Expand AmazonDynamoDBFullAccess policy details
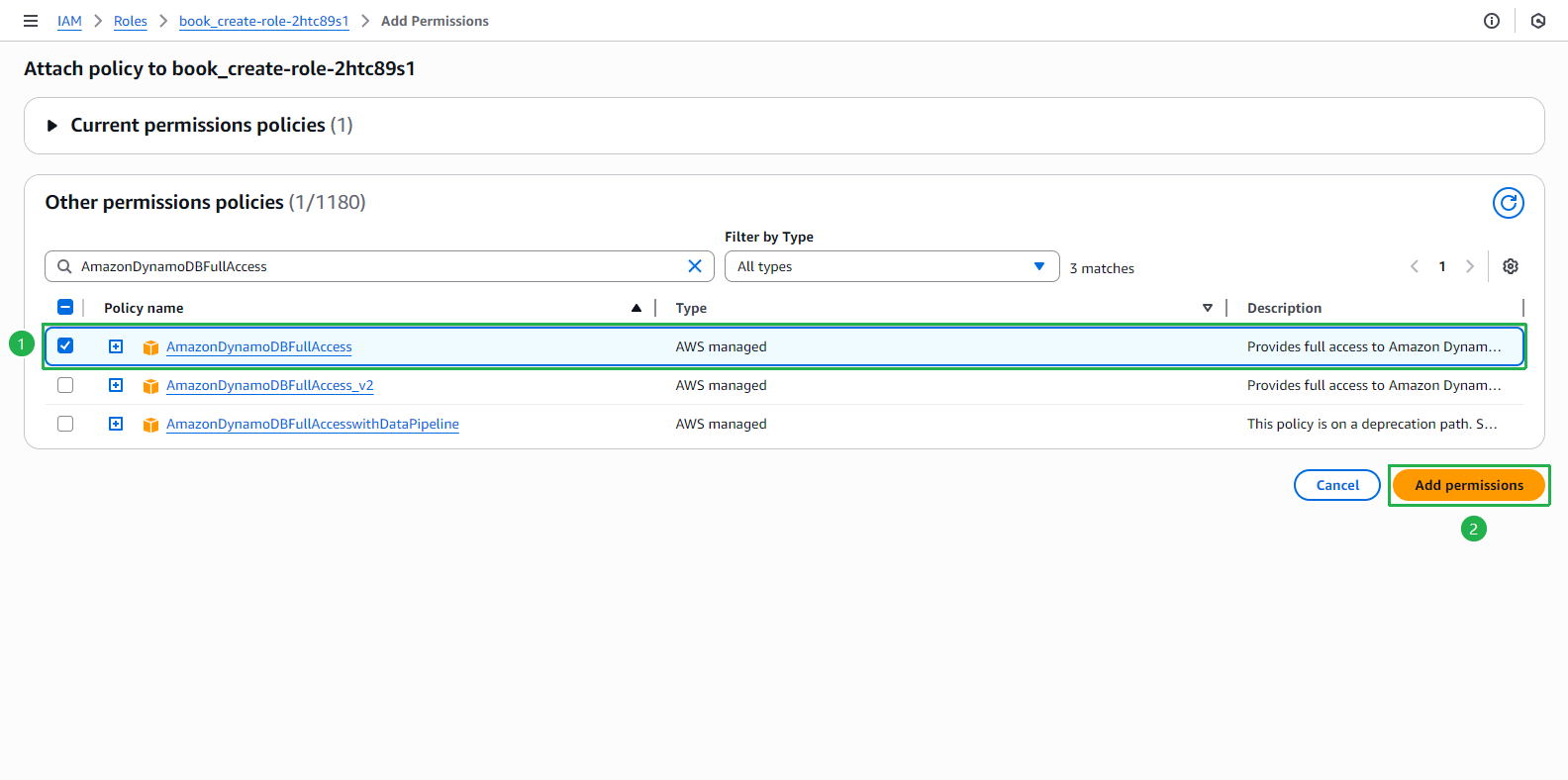This screenshot has width=1568, height=780. tap(116, 346)
